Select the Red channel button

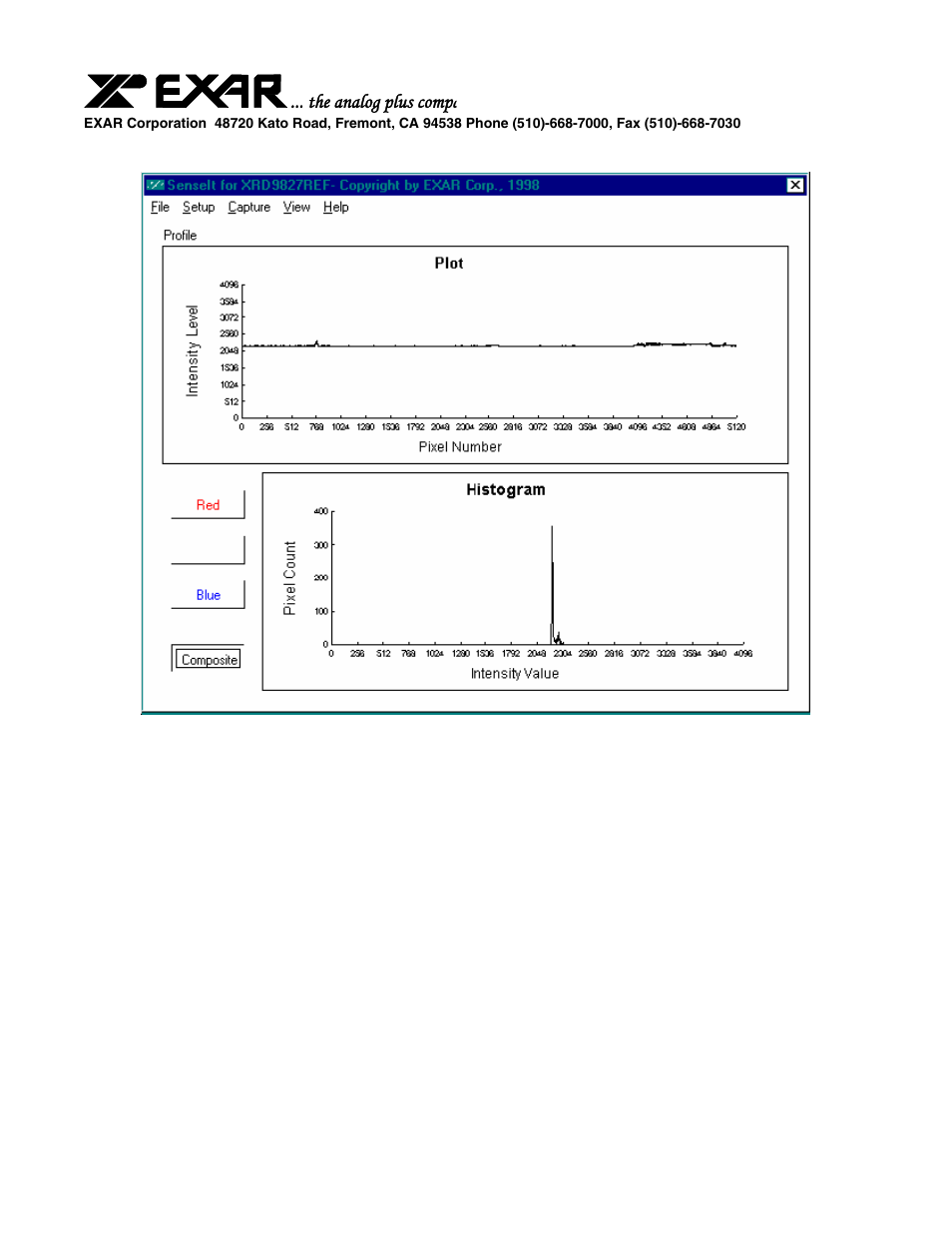(x=208, y=505)
